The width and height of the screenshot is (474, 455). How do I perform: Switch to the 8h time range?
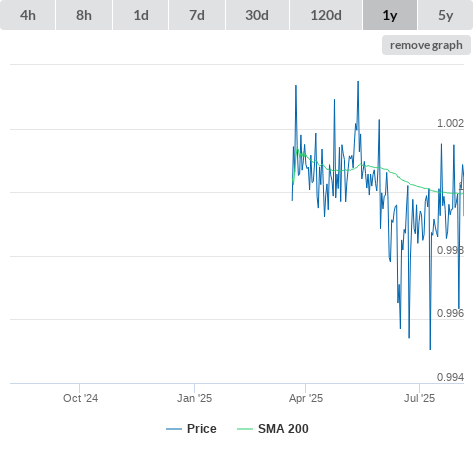(84, 15)
